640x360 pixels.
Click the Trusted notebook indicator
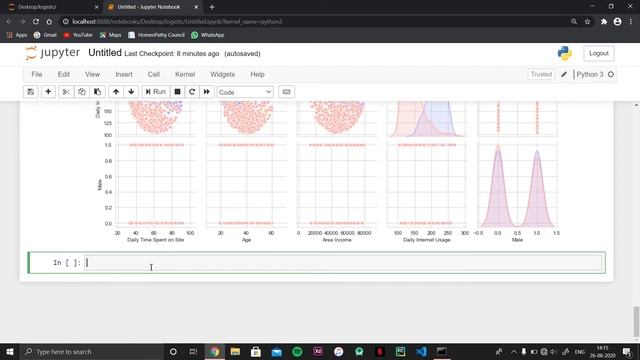click(x=541, y=74)
